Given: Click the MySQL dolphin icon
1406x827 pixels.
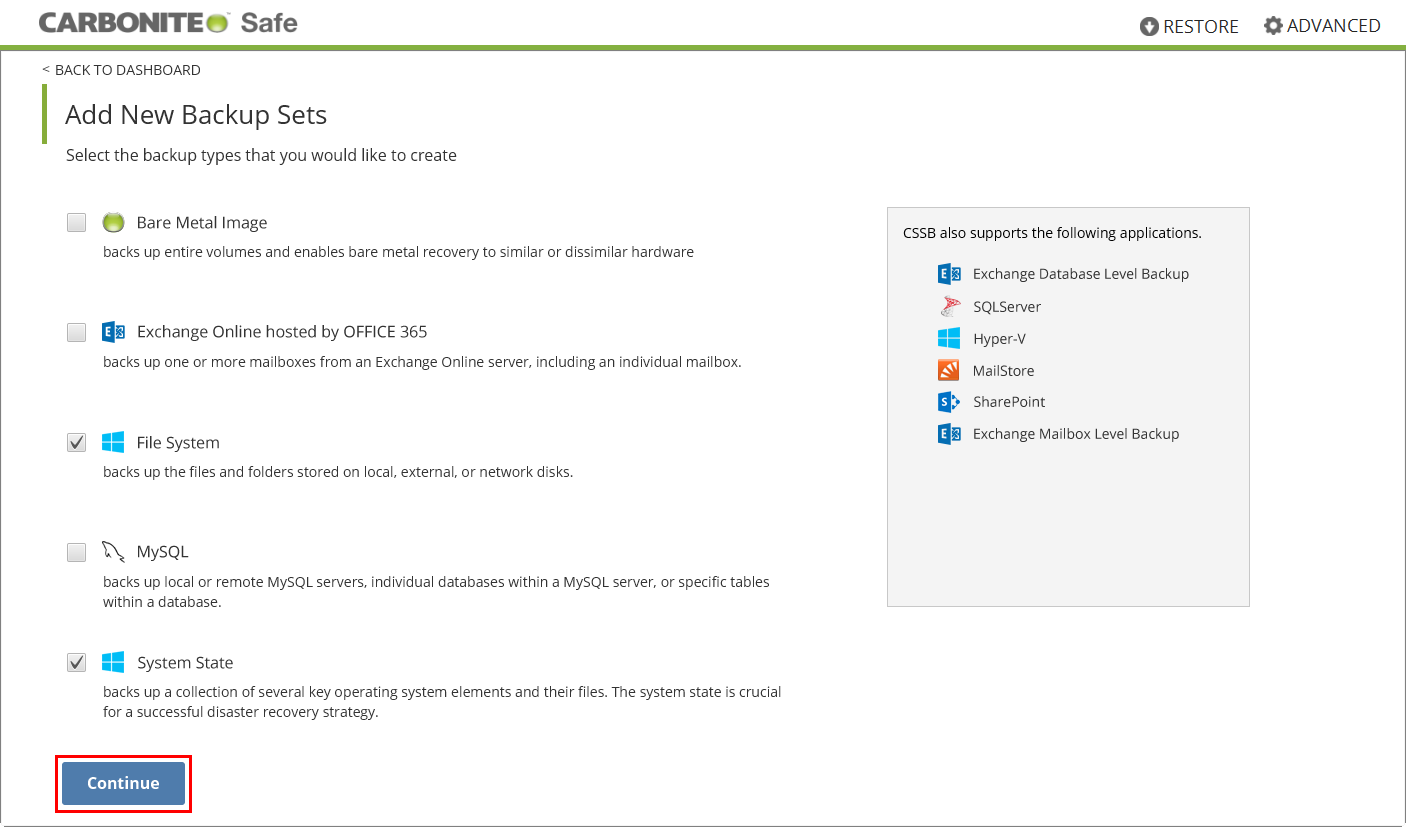Looking at the screenshot, I should [x=113, y=552].
